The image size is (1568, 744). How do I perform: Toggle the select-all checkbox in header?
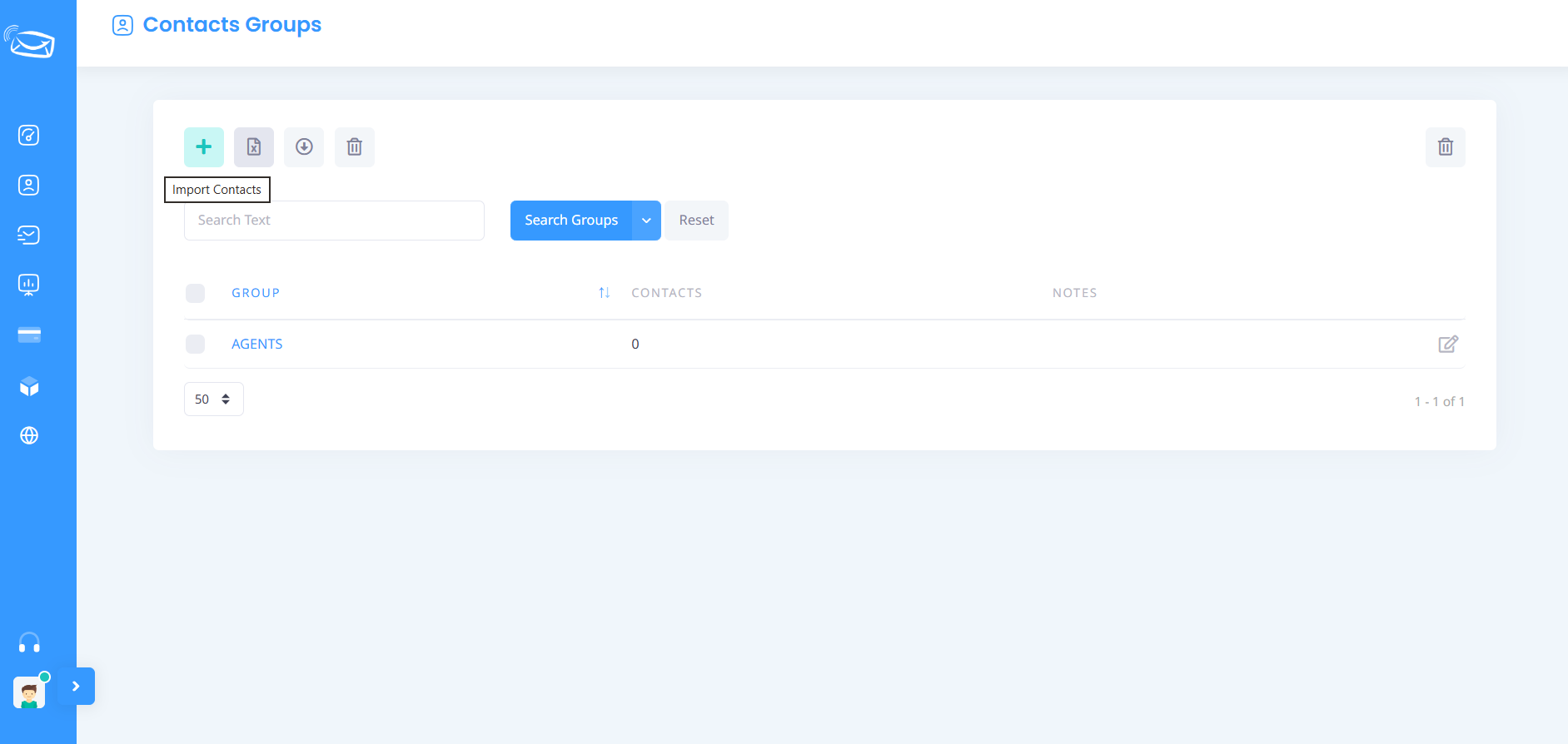(x=195, y=293)
